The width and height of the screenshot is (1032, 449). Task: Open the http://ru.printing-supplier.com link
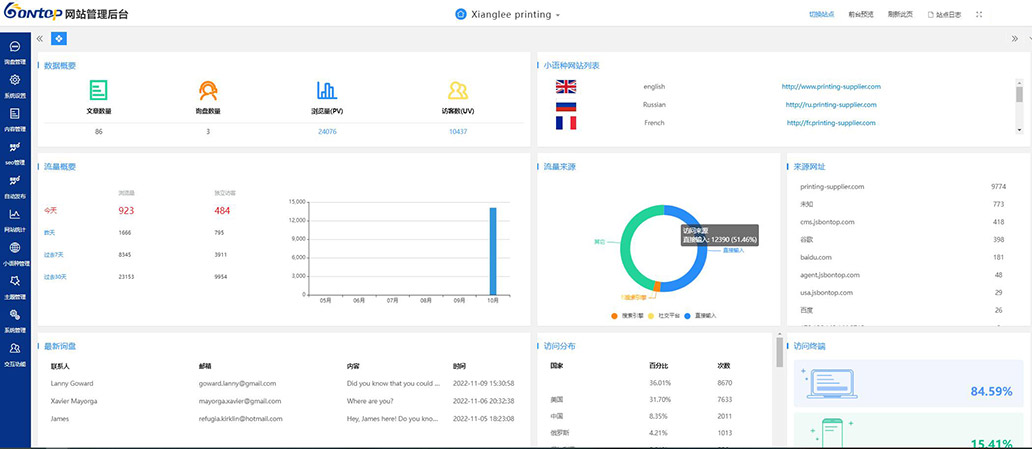point(829,104)
